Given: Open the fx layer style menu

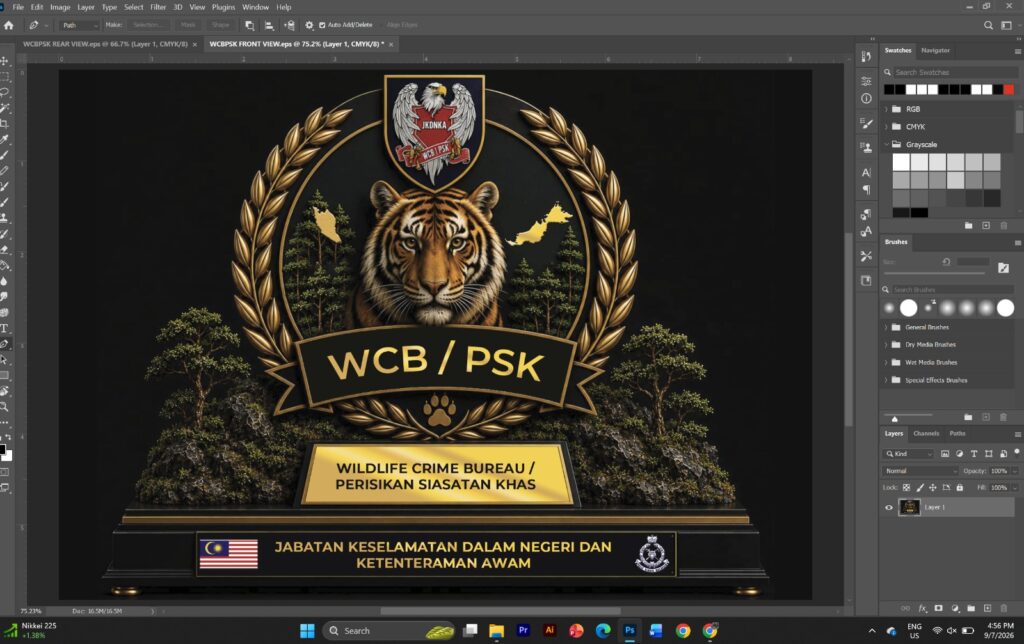Looking at the screenshot, I should tap(922, 608).
